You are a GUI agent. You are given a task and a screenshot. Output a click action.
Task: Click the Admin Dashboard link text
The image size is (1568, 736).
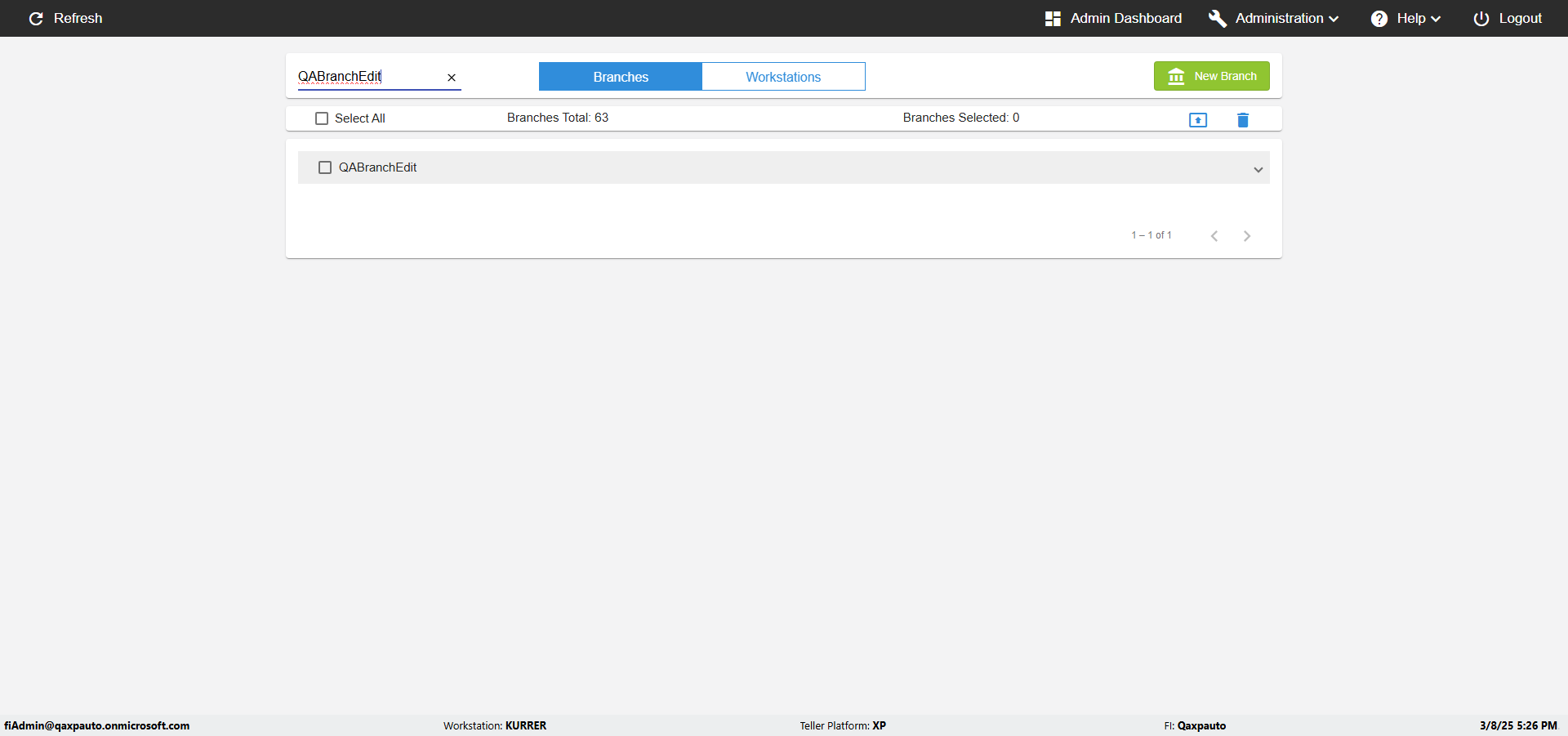coord(1126,18)
